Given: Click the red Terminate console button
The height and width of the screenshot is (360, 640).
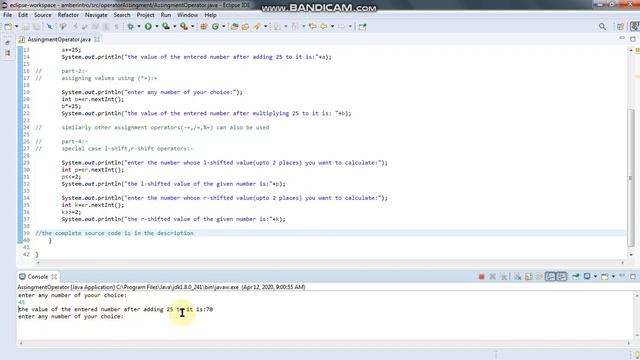Looking at the screenshot, I should click(x=481, y=277).
